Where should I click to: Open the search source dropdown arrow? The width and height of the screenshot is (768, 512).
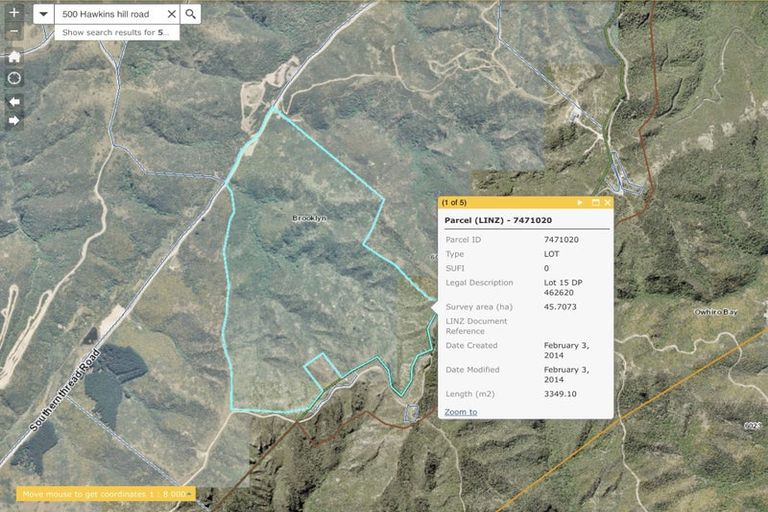coord(44,14)
